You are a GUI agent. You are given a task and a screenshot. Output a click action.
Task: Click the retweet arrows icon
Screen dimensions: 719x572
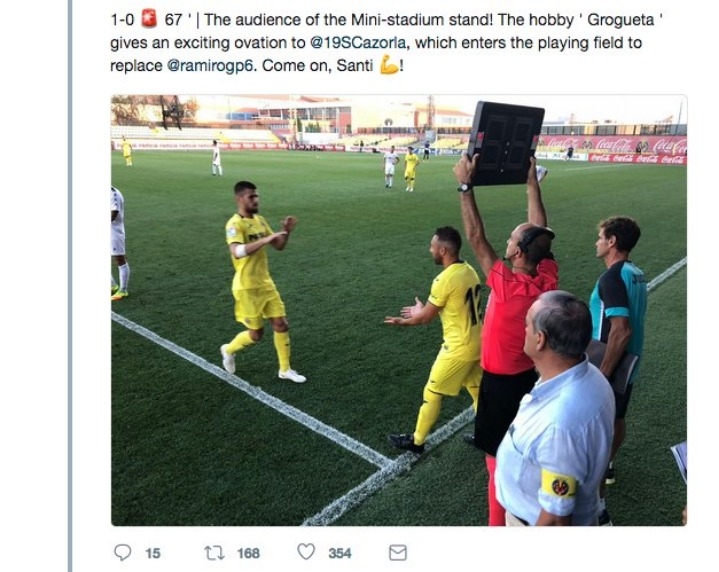tap(214, 552)
